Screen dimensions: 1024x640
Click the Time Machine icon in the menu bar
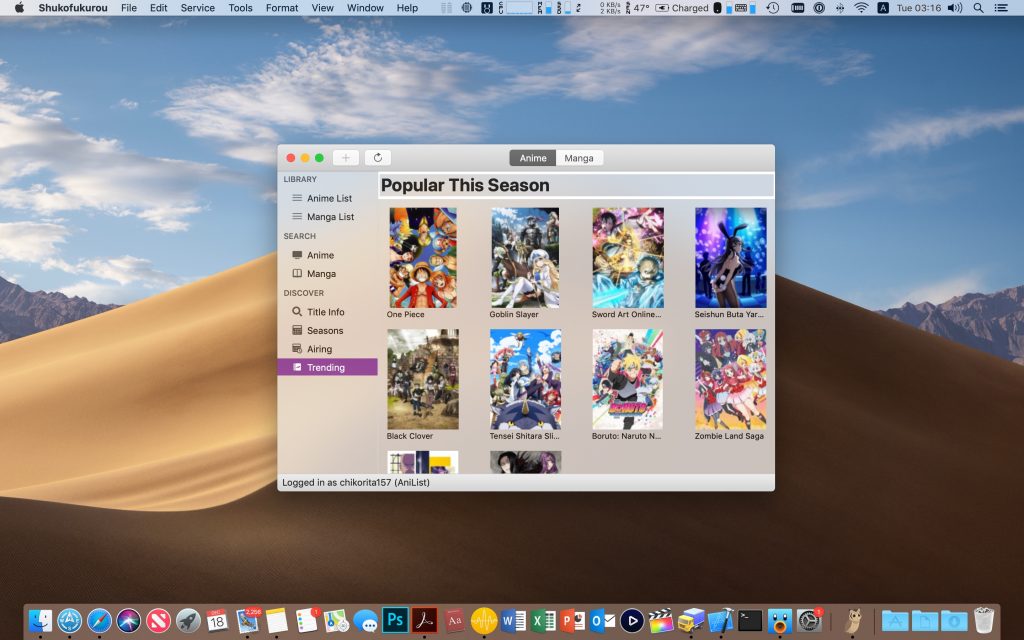pyautogui.click(x=773, y=8)
